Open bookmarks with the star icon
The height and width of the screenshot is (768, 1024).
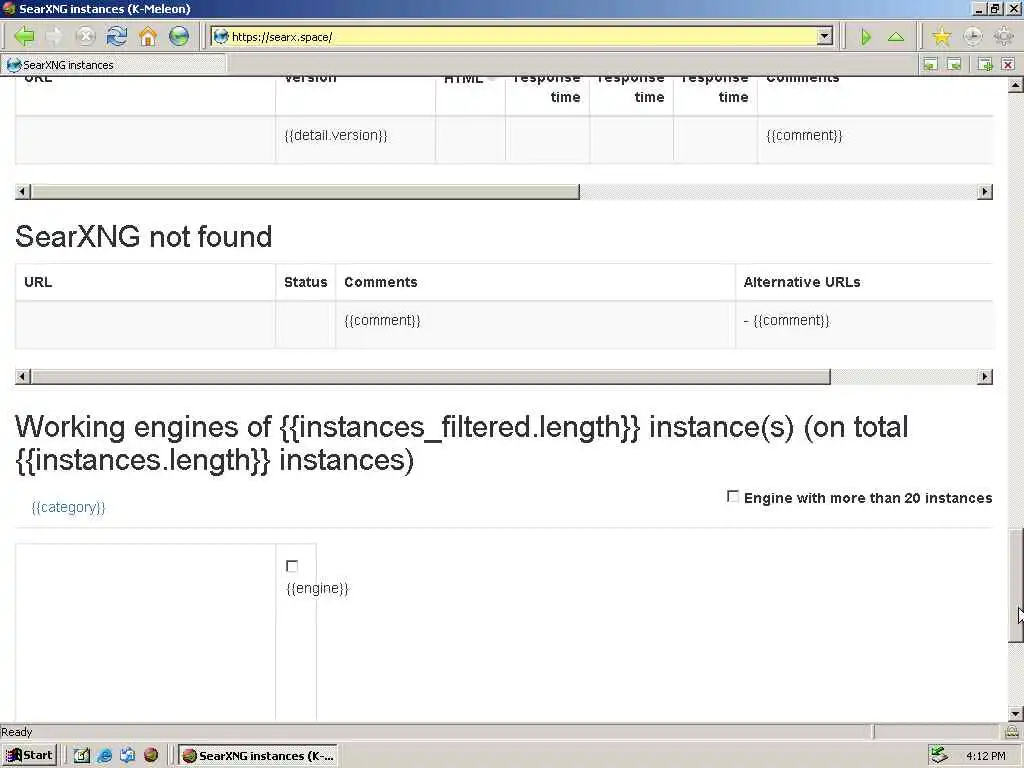click(x=941, y=37)
